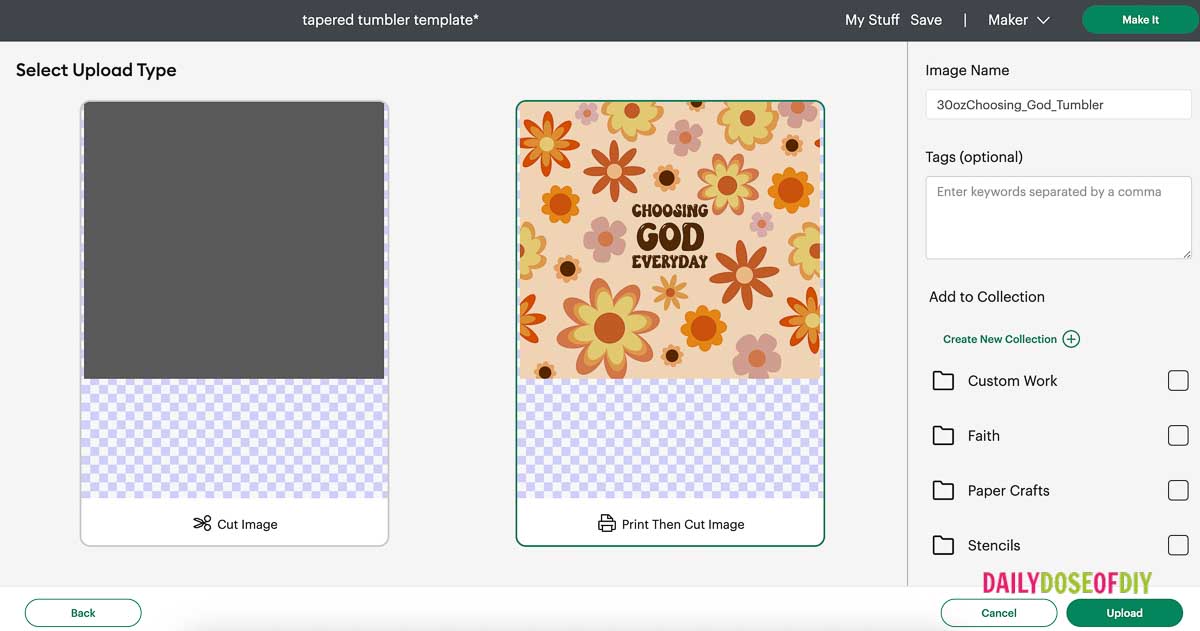Image resolution: width=1200 pixels, height=631 pixels.
Task: Click the Back button
Action: pos(83,613)
